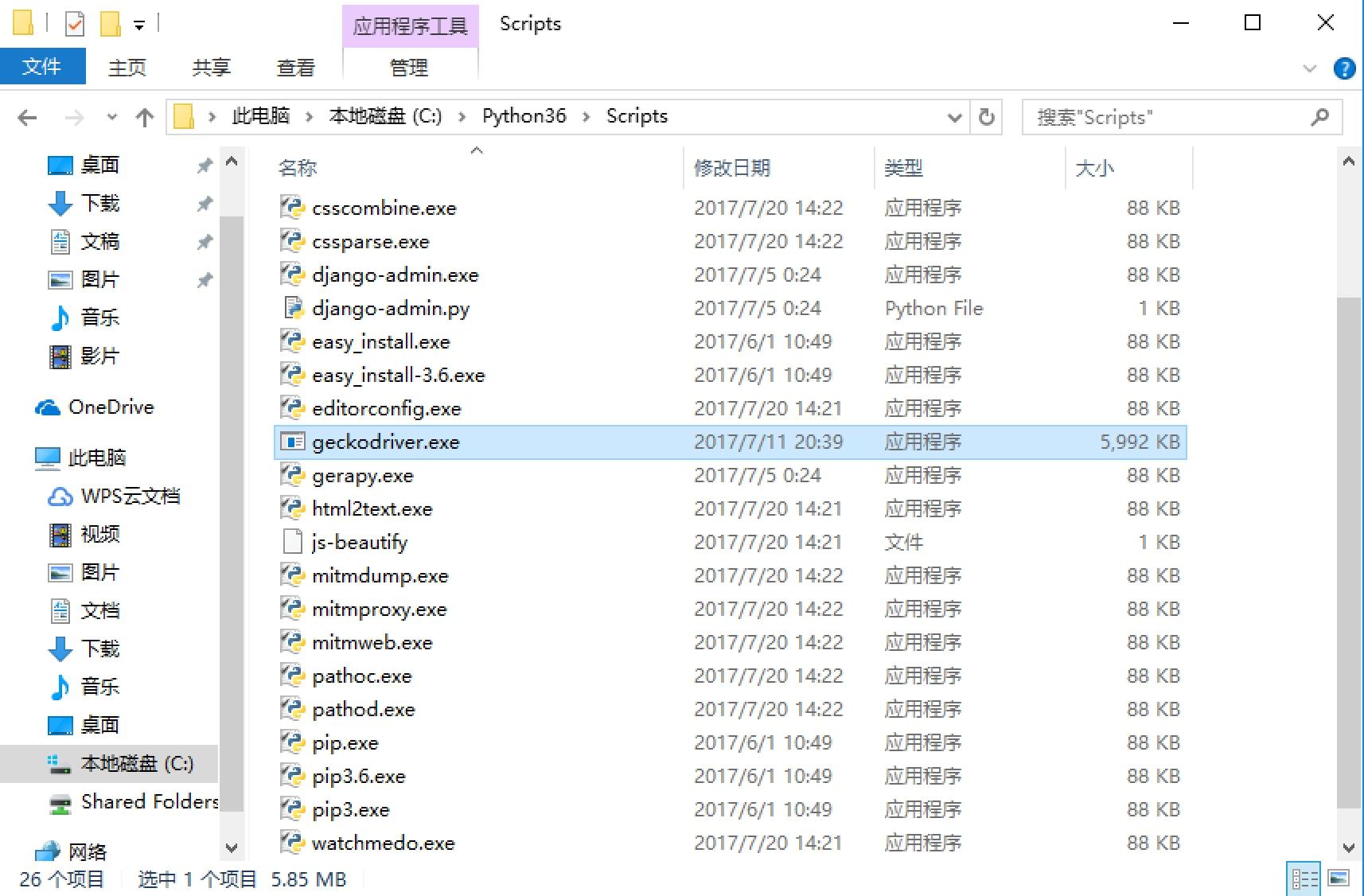The height and width of the screenshot is (896, 1364).
Task: Switch to details view using status bar icon
Action: [x=1305, y=878]
